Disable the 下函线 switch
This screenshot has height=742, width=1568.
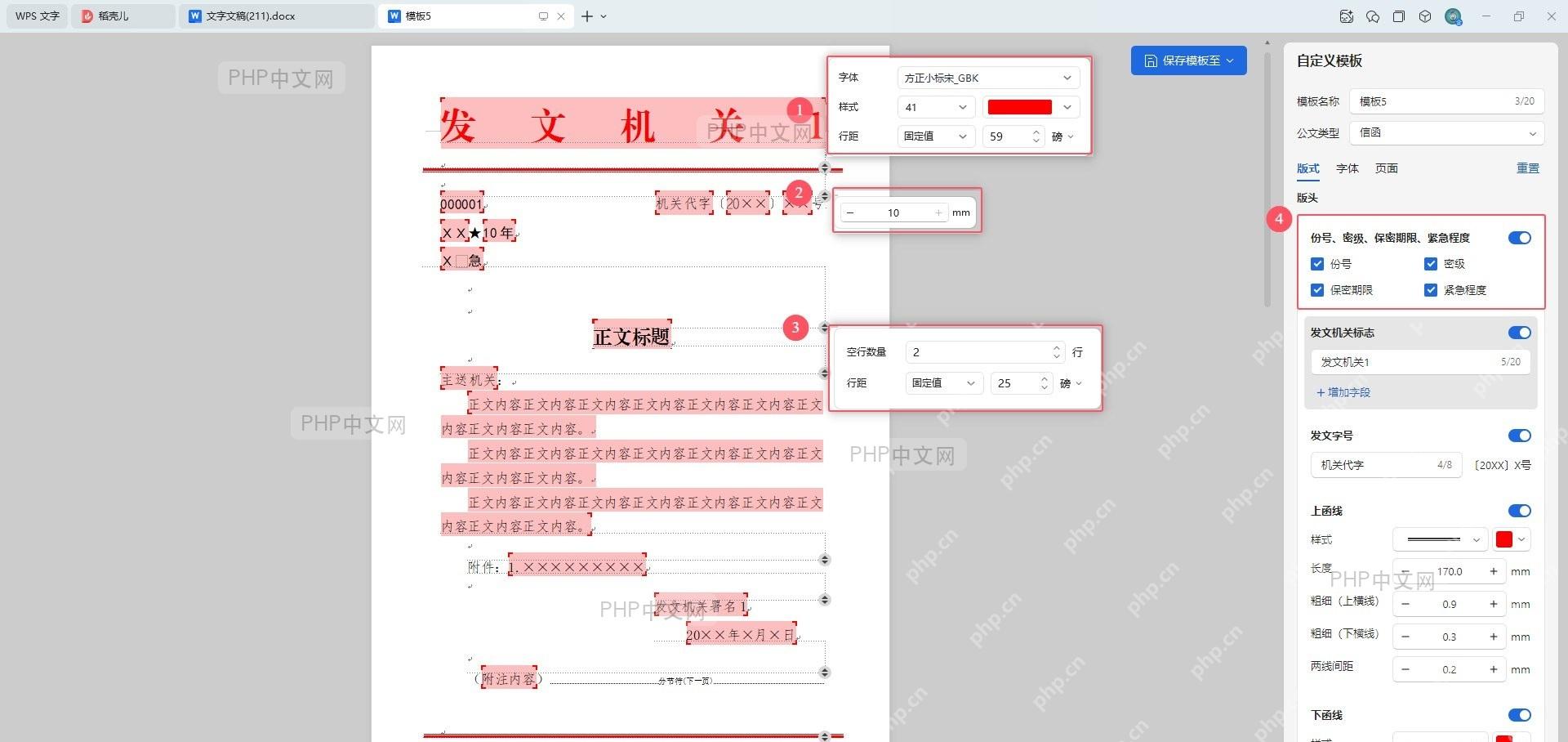tap(1520, 715)
